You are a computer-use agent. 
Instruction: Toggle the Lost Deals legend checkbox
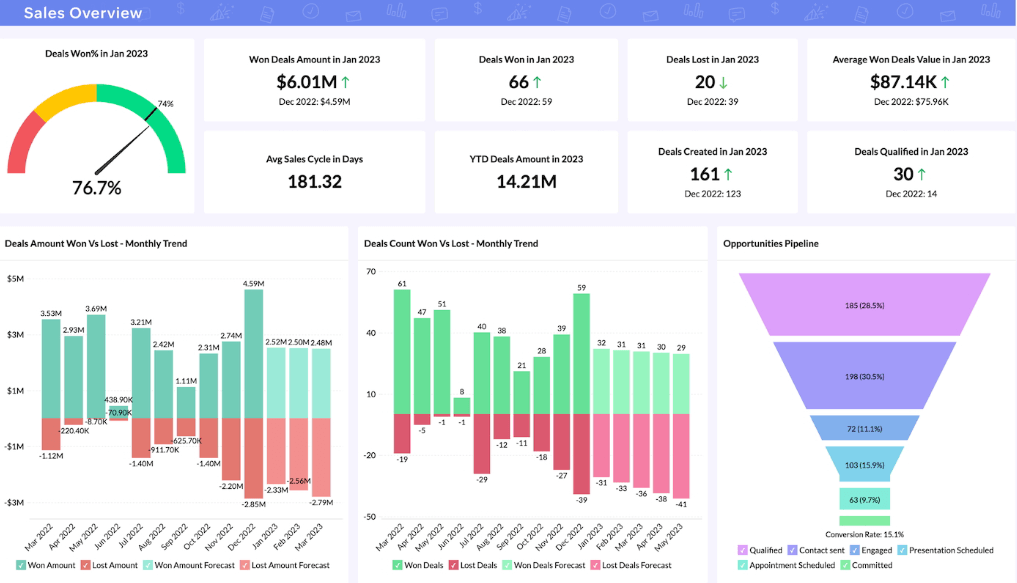tap(452, 565)
